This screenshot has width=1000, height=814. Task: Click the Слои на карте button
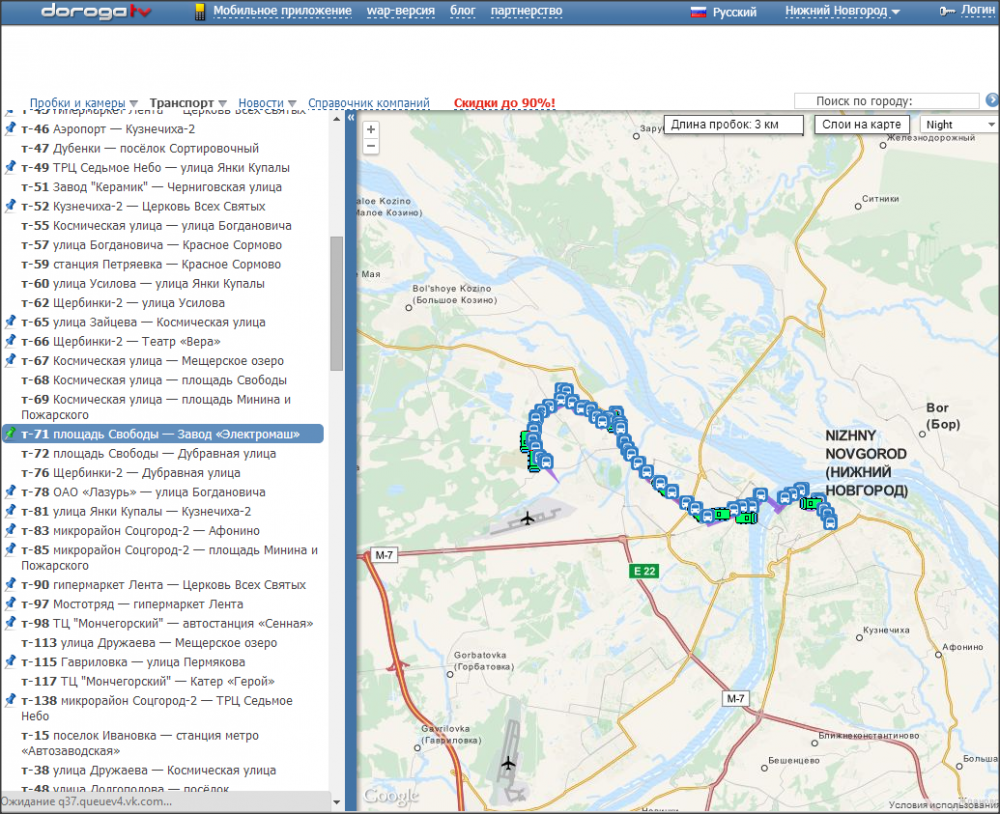pyautogui.click(x=860, y=124)
